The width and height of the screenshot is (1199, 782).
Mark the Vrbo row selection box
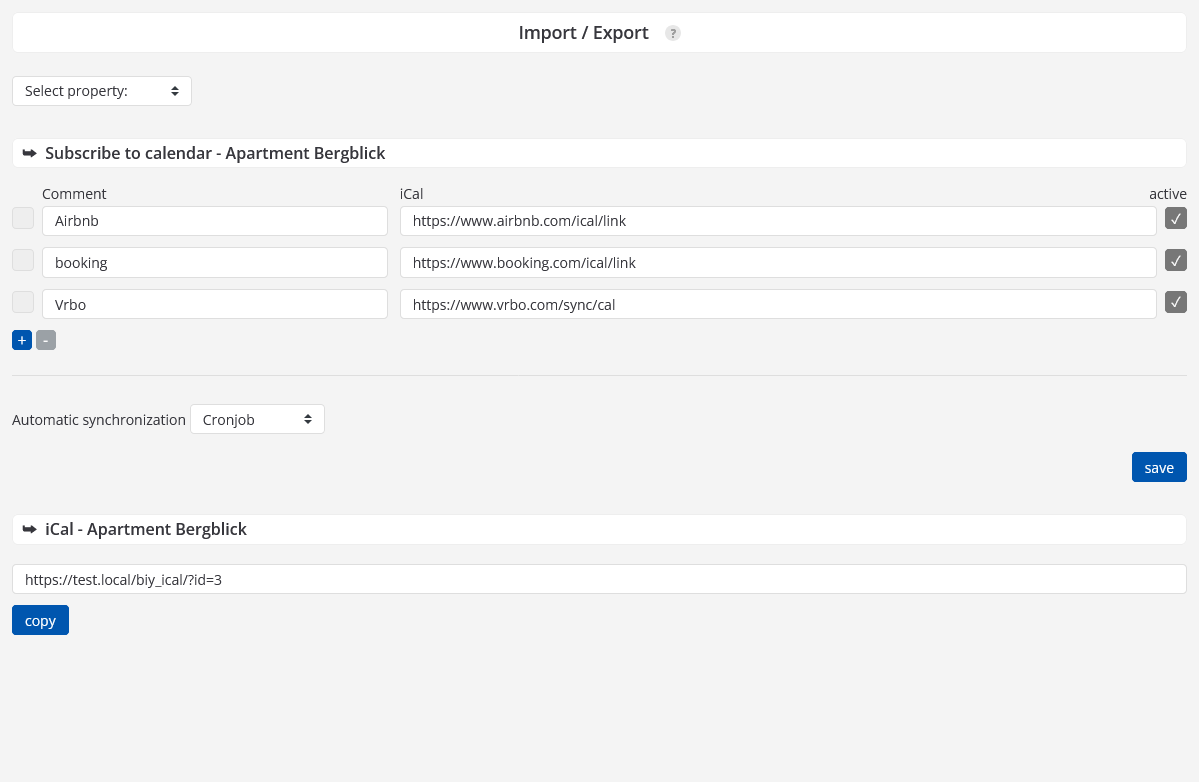pos(23,302)
